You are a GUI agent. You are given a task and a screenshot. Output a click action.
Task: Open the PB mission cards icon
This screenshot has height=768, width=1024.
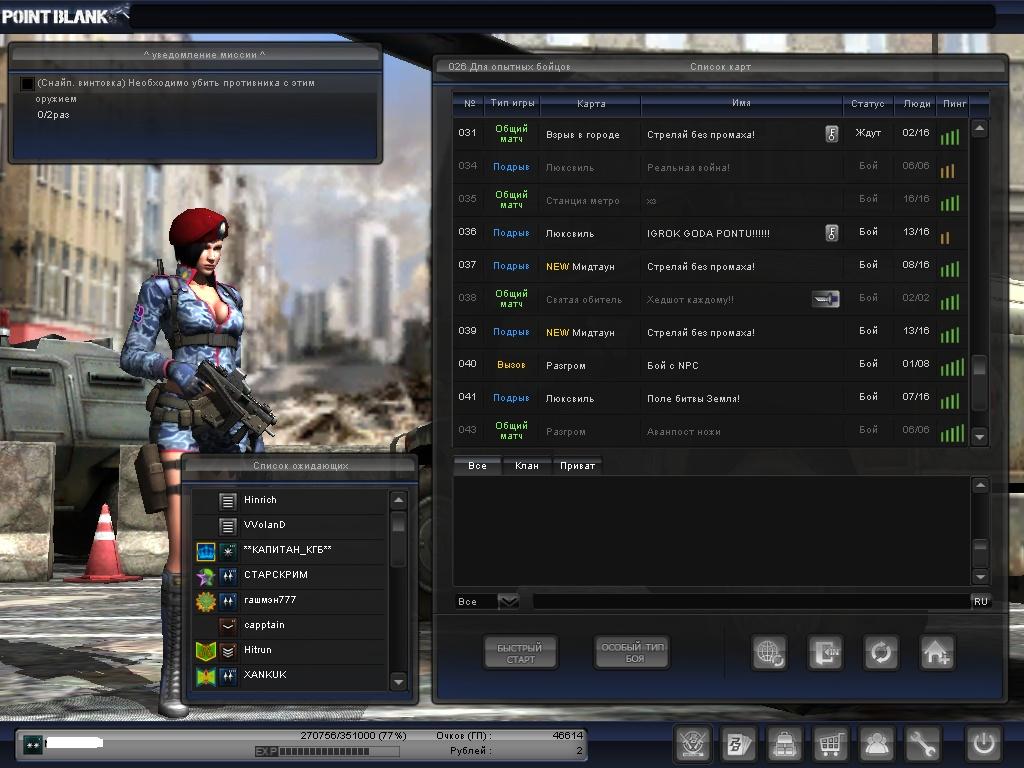(x=738, y=744)
